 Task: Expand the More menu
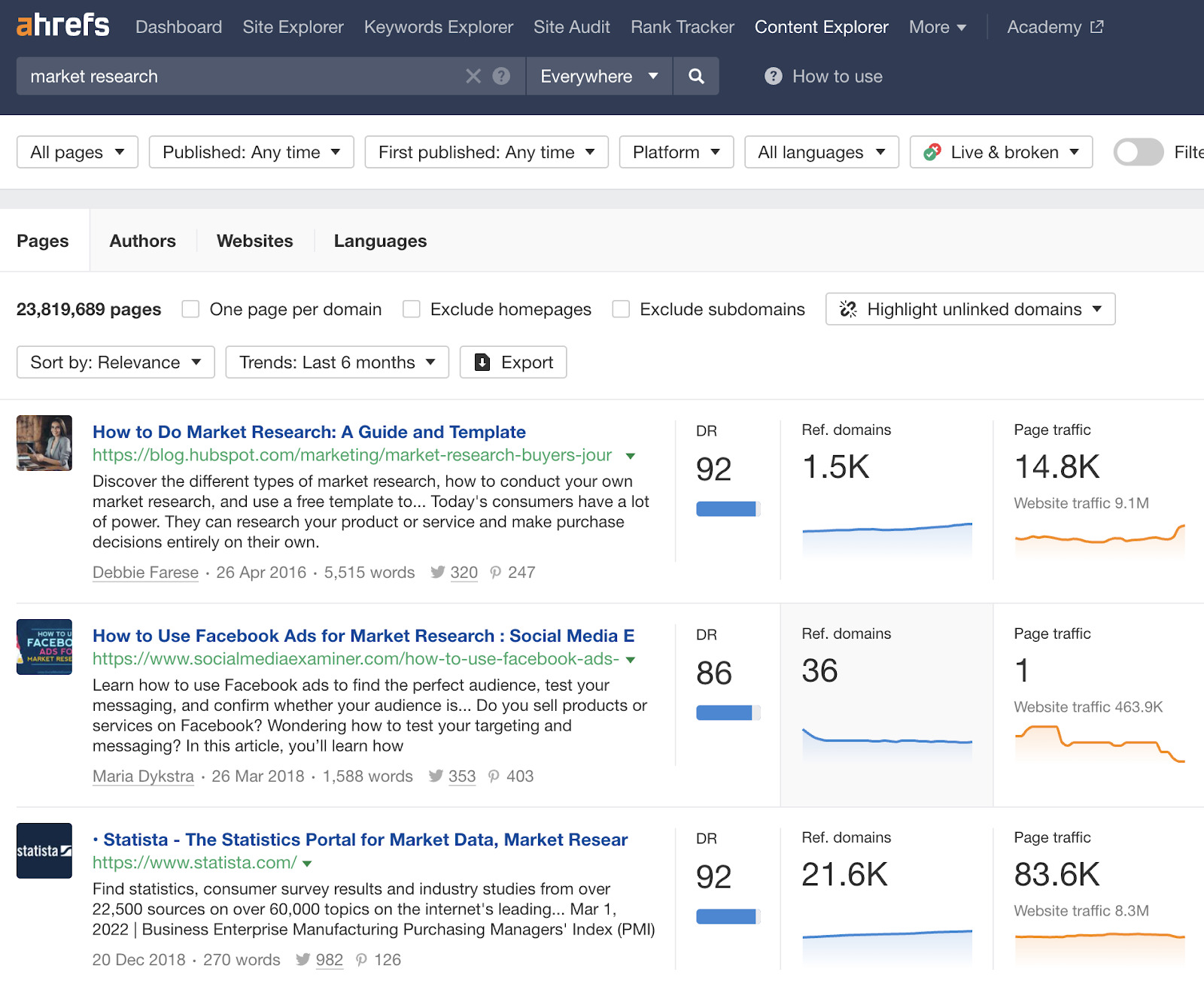[x=937, y=27]
